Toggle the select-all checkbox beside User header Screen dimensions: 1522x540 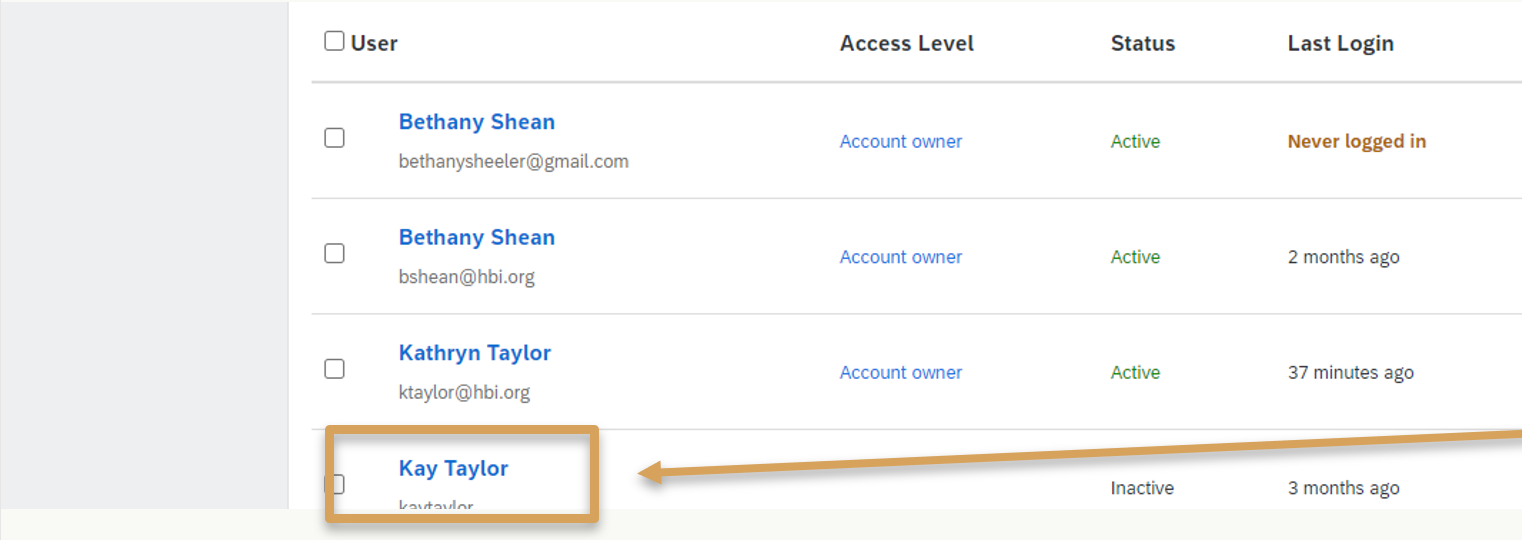334,42
